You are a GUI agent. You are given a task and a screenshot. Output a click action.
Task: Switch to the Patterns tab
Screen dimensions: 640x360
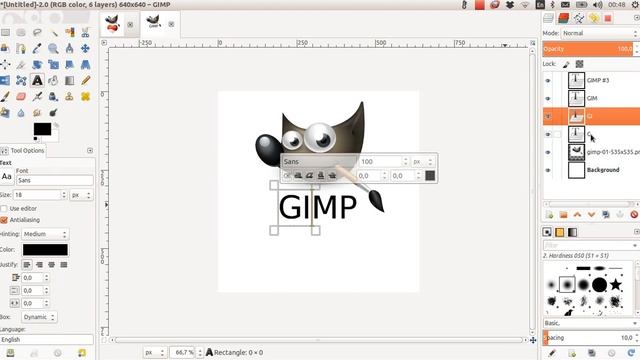[560, 232]
